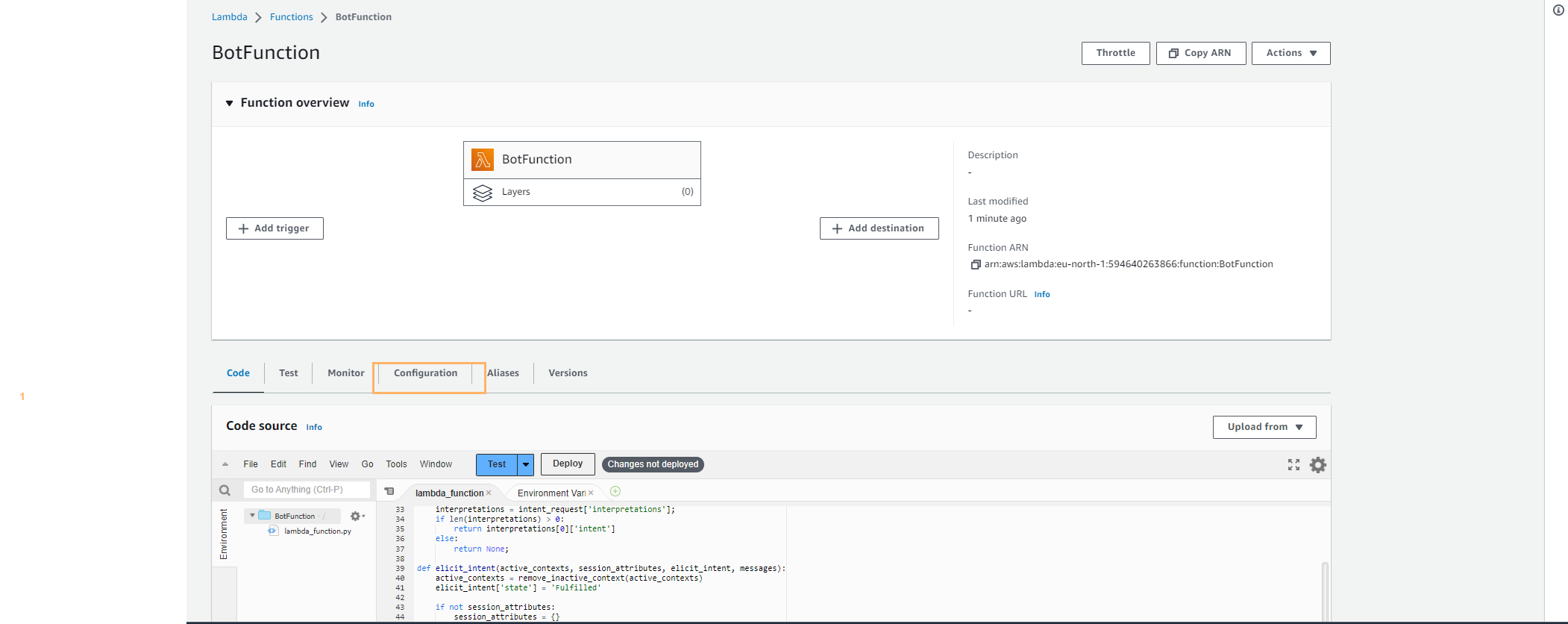
Task: Click the Deploy button
Action: coord(568,464)
